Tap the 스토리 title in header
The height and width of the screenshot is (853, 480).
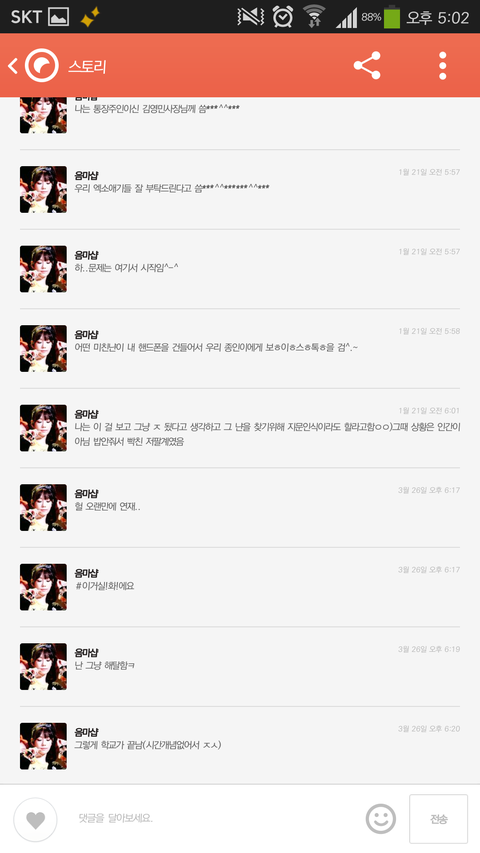pos(87,66)
